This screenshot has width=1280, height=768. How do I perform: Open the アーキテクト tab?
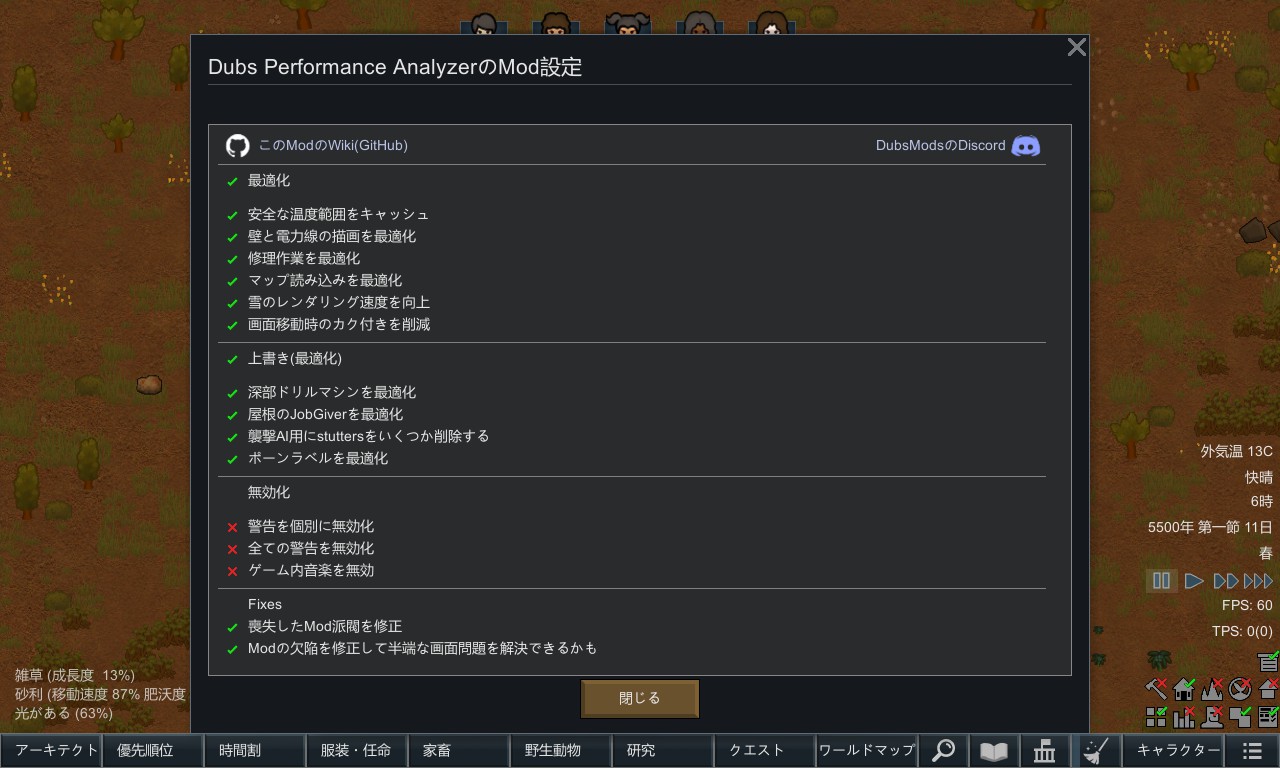[52, 750]
